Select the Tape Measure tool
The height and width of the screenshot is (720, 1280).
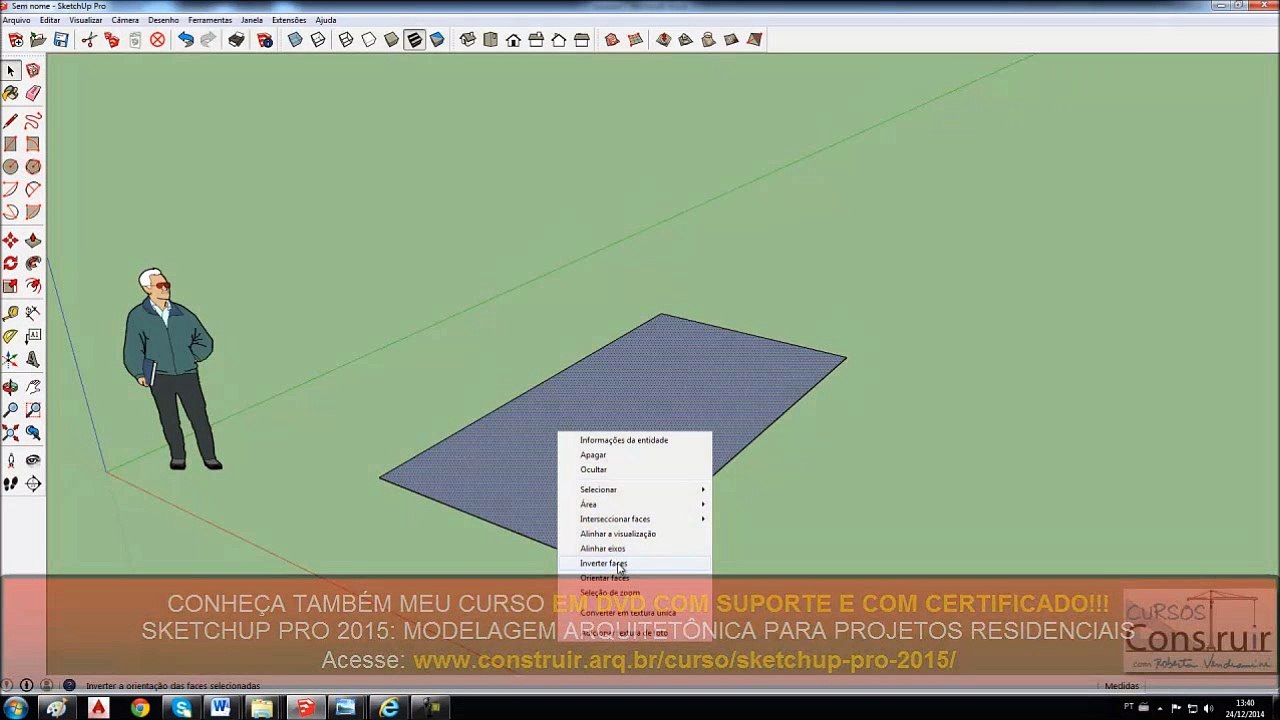[x=11, y=313]
